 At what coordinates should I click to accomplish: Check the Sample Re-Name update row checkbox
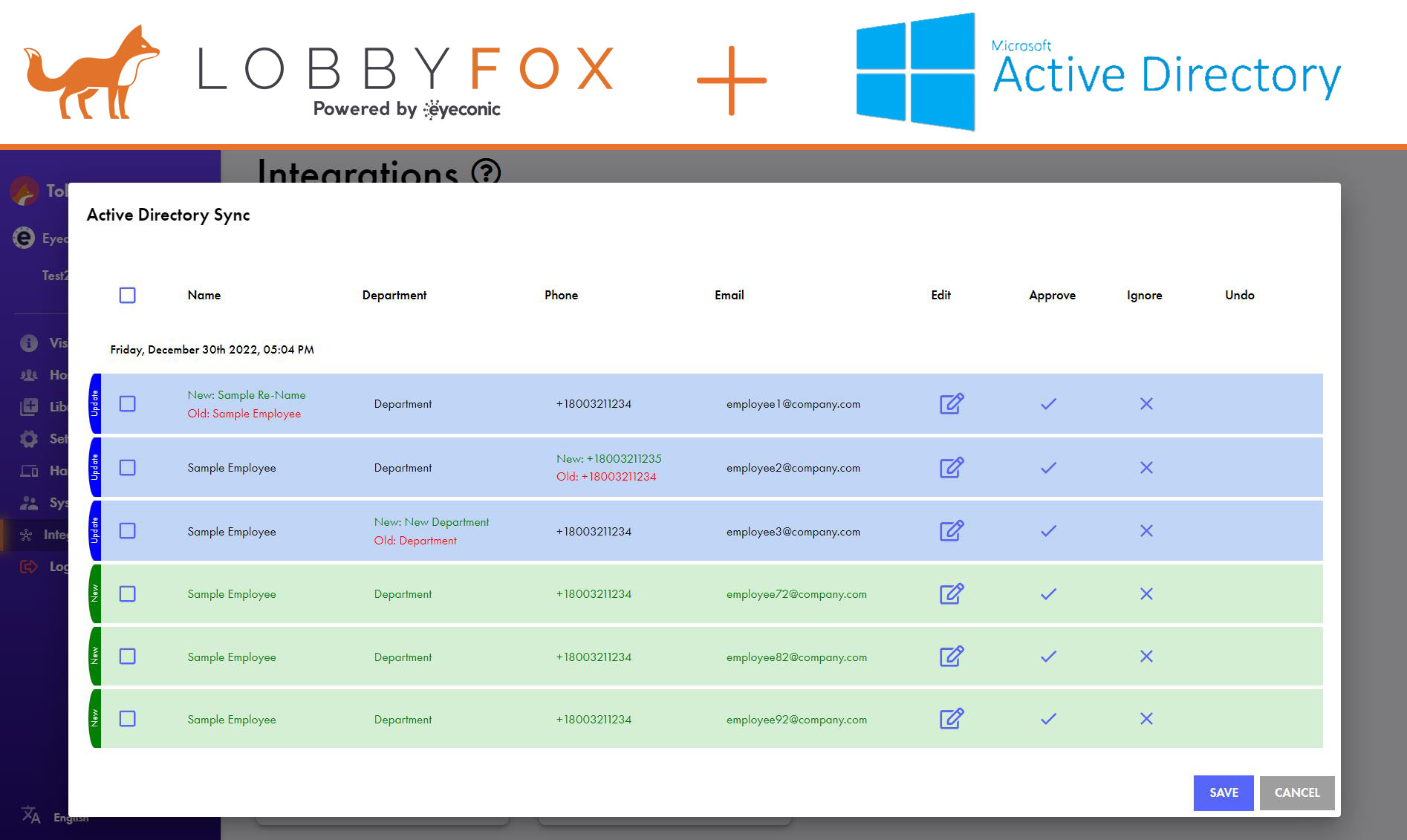pyautogui.click(x=127, y=403)
